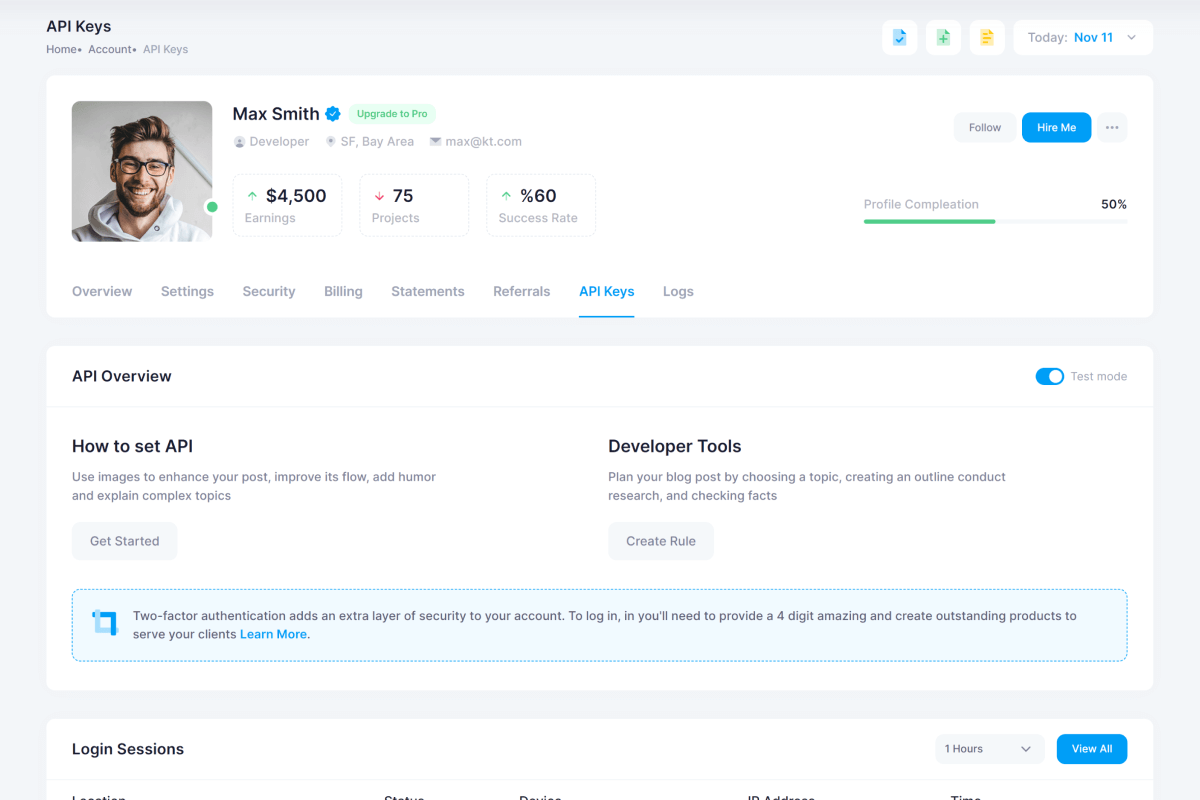Screen dimensions: 1200x800
Task: Click the Profile Completion progress bar
Action: [994, 221]
